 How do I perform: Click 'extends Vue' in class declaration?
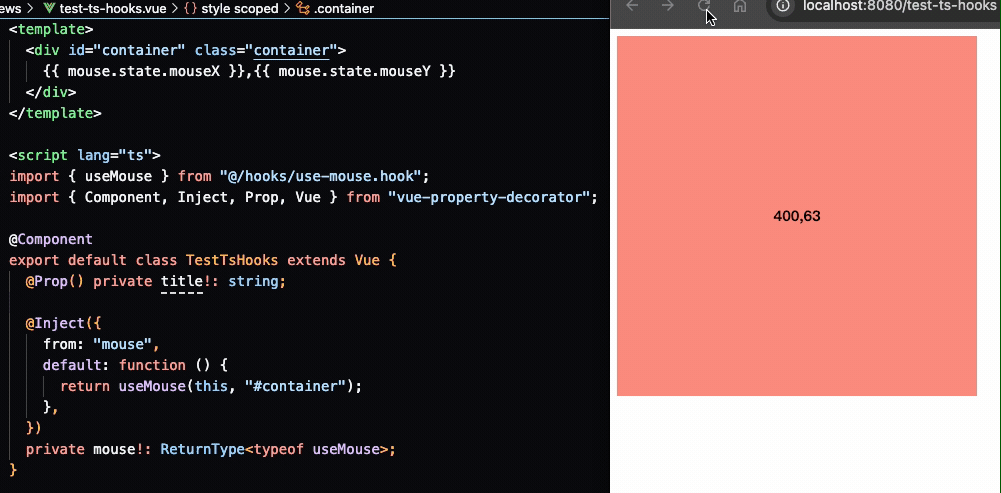[x=334, y=261]
